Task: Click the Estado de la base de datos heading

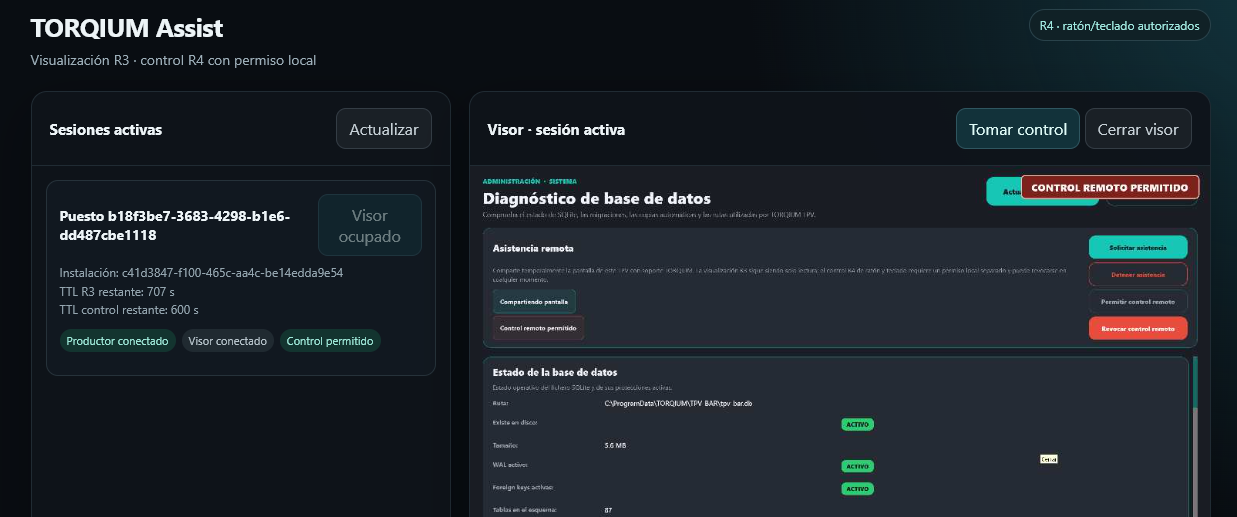Action: (x=555, y=373)
